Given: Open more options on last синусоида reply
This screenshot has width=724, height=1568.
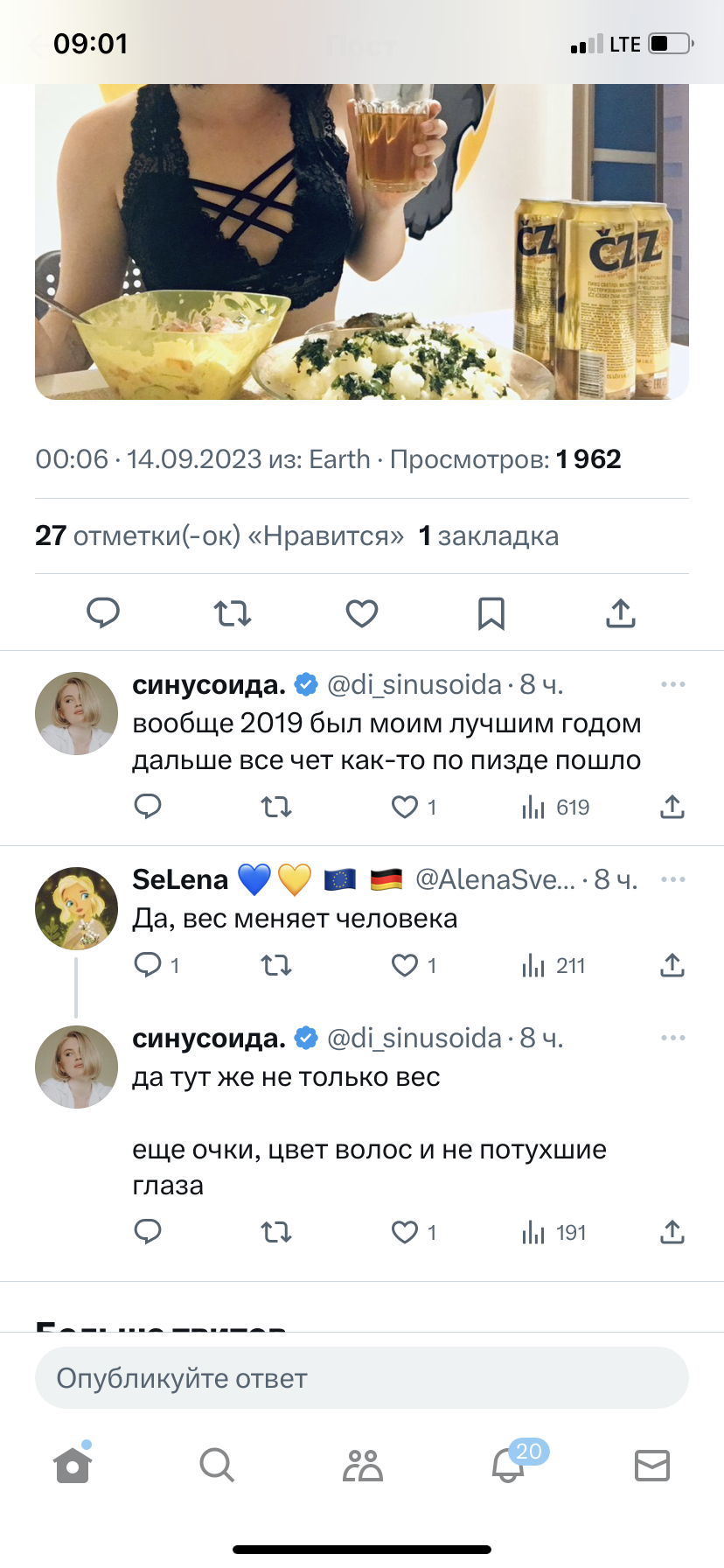Looking at the screenshot, I should (672, 1038).
